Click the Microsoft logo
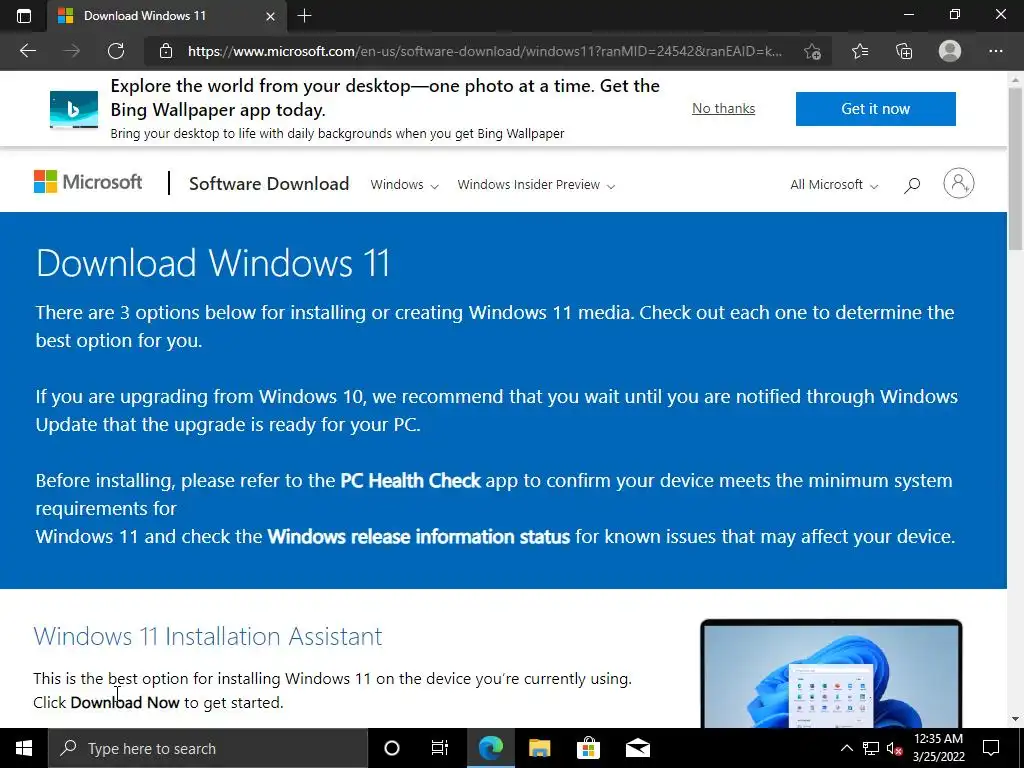1024x768 pixels. click(x=88, y=182)
